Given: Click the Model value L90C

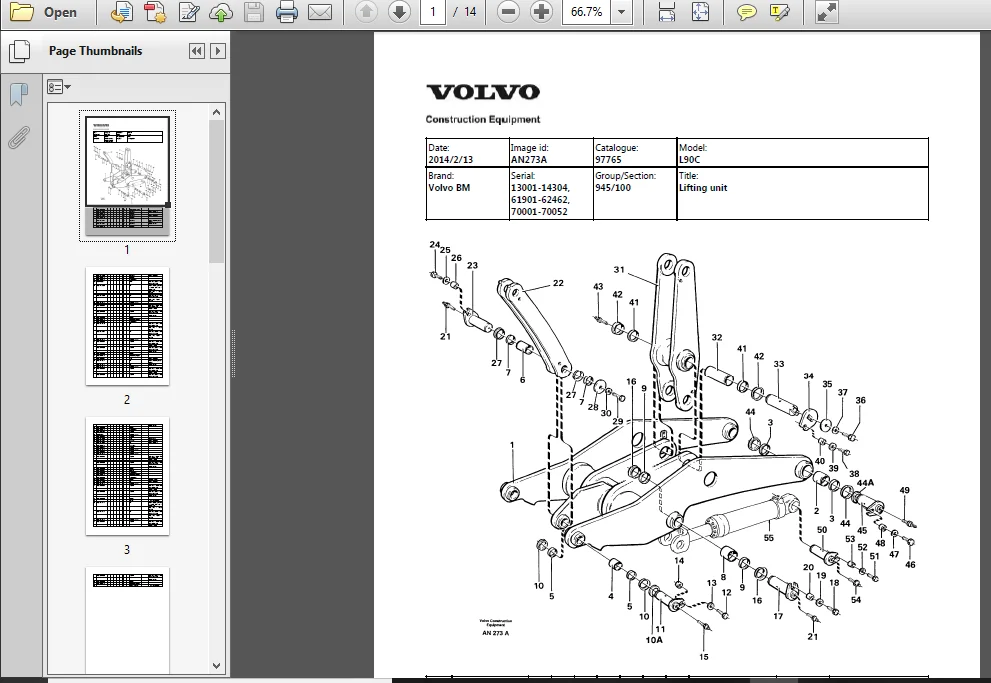Looking at the screenshot, I should [690, 160].
